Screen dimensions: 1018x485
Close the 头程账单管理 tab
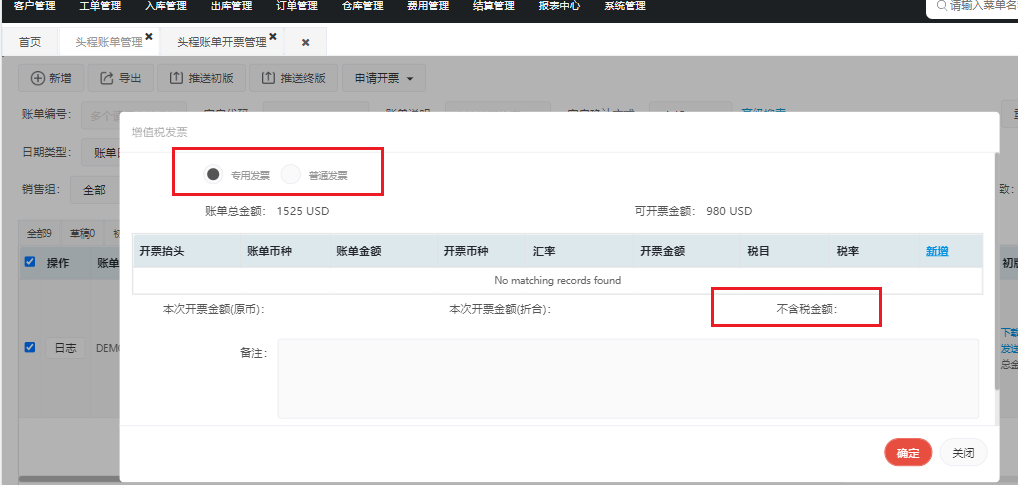point(149,37)
